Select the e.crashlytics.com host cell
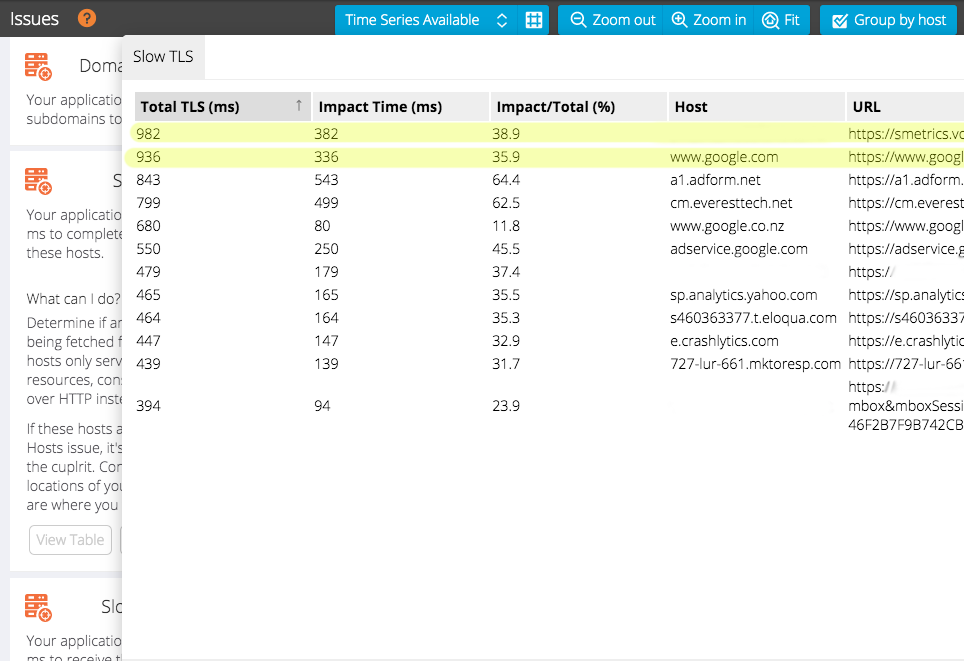 724,341
